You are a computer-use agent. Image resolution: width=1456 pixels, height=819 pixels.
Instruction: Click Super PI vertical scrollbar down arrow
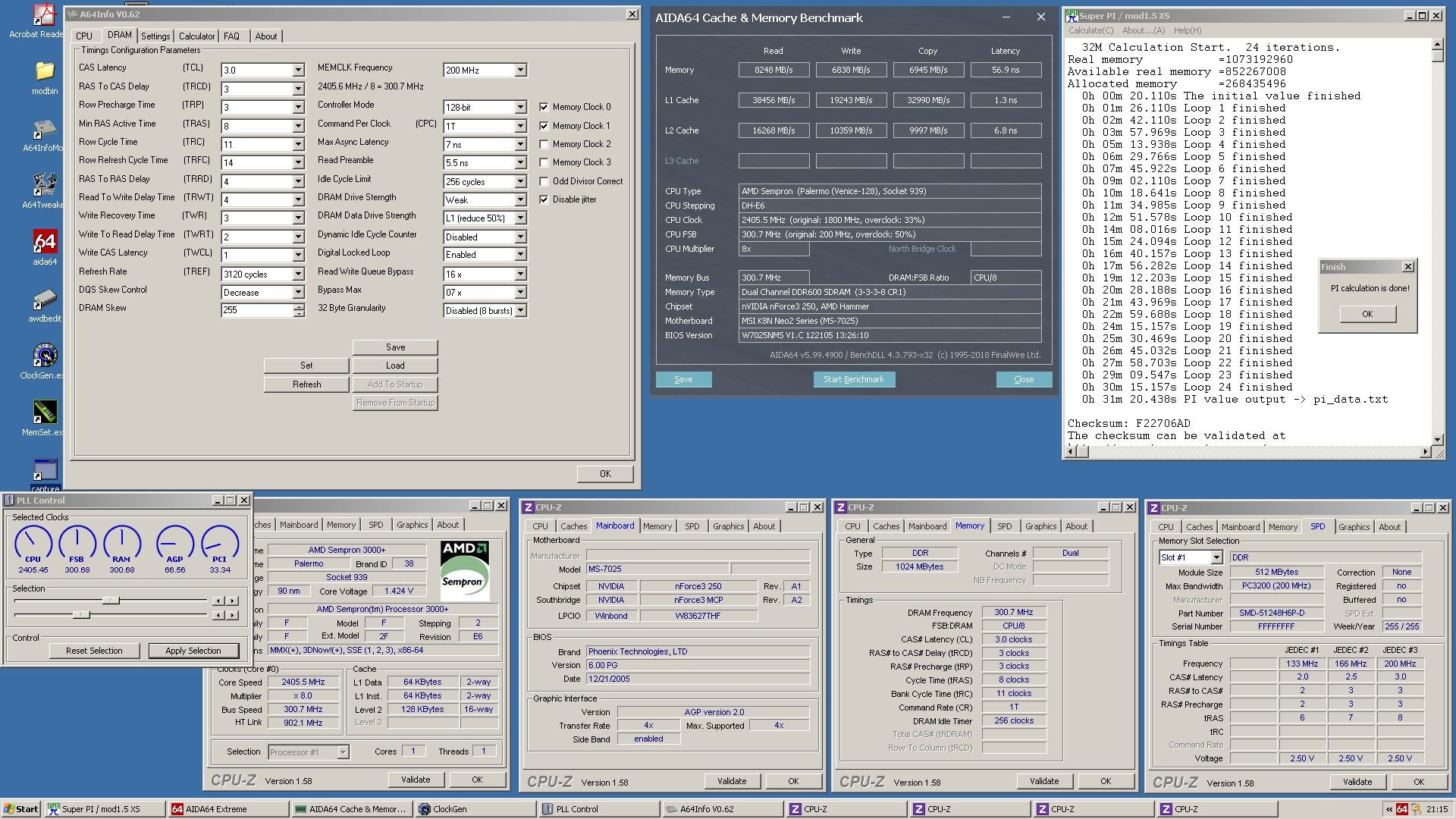pyautogui.click(x=1437, y=439)
